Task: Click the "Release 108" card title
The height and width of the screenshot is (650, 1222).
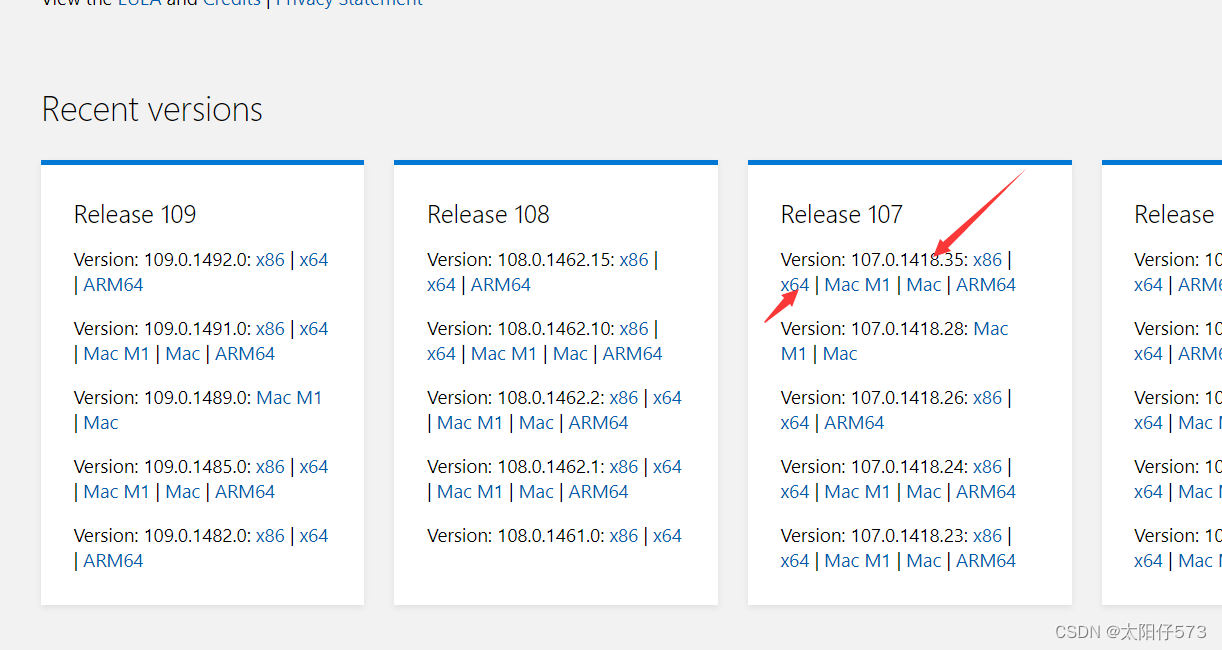Action: coord(488,215)
